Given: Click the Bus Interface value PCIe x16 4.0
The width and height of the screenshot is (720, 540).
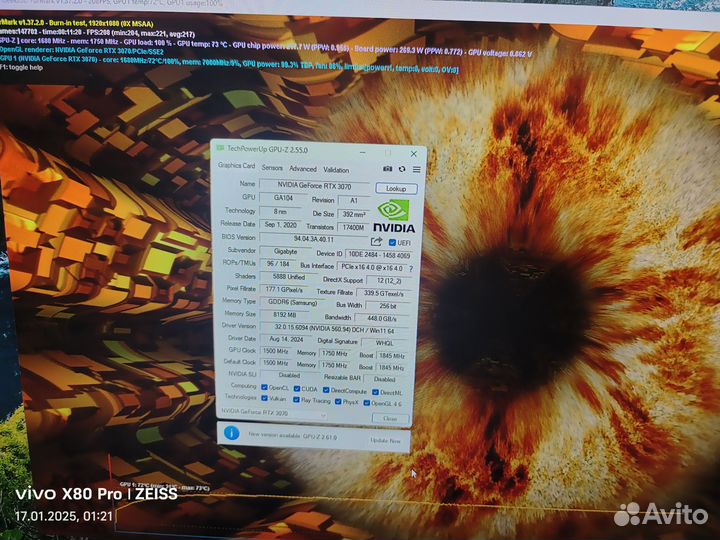Looking at the screenshot, I should pyautogui.click(x=372, y=267).
